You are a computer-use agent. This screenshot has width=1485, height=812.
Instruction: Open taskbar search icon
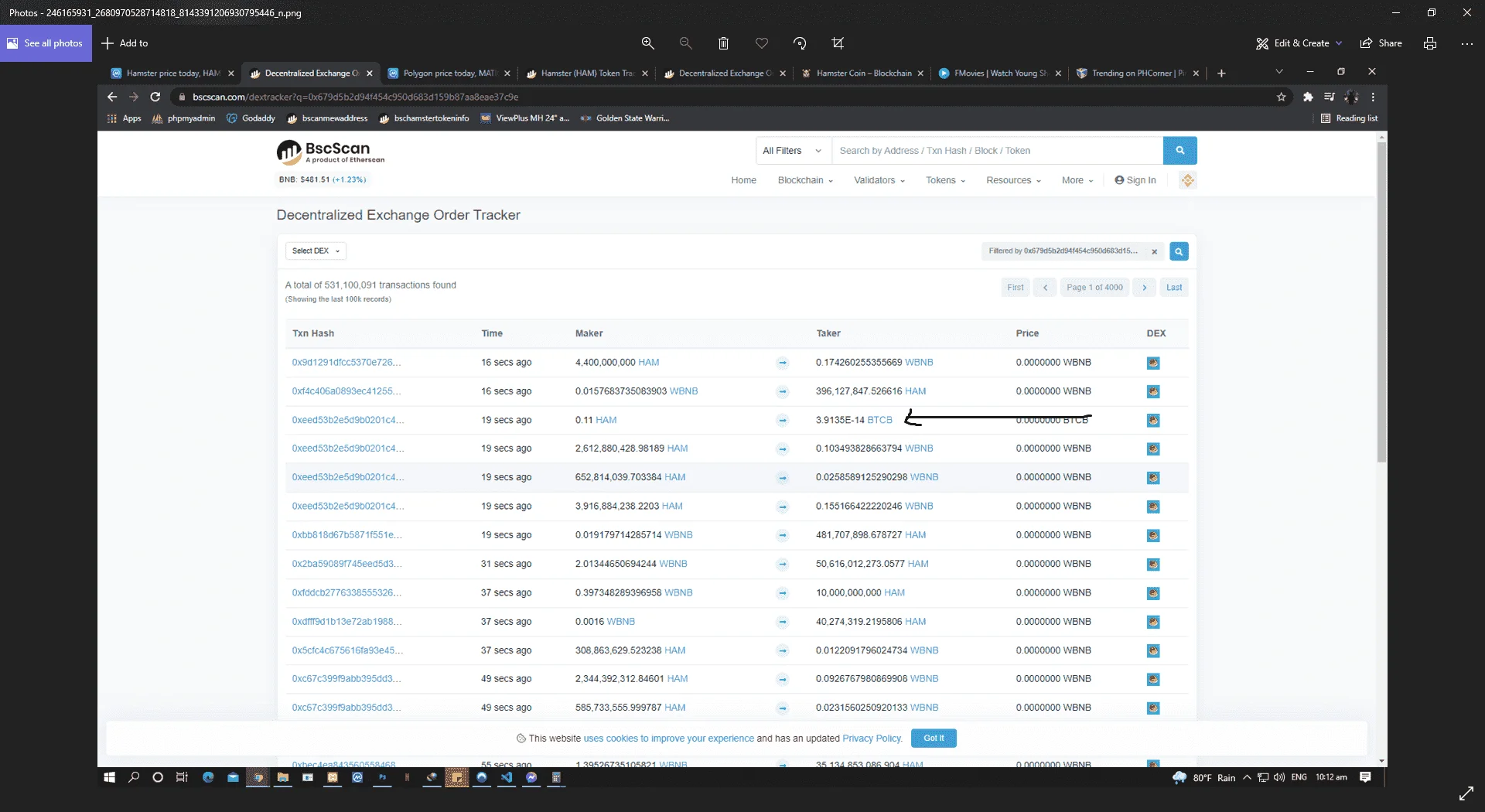coord(134,777)
